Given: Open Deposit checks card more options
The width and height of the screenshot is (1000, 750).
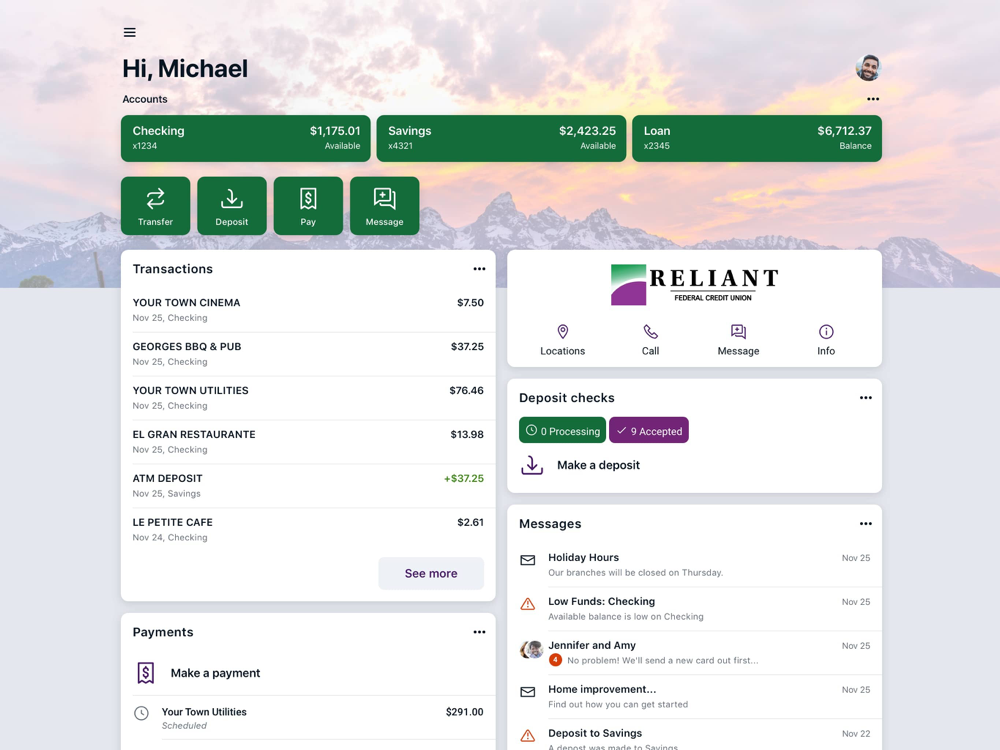Looking at the screenshot, I should point(865,398).
